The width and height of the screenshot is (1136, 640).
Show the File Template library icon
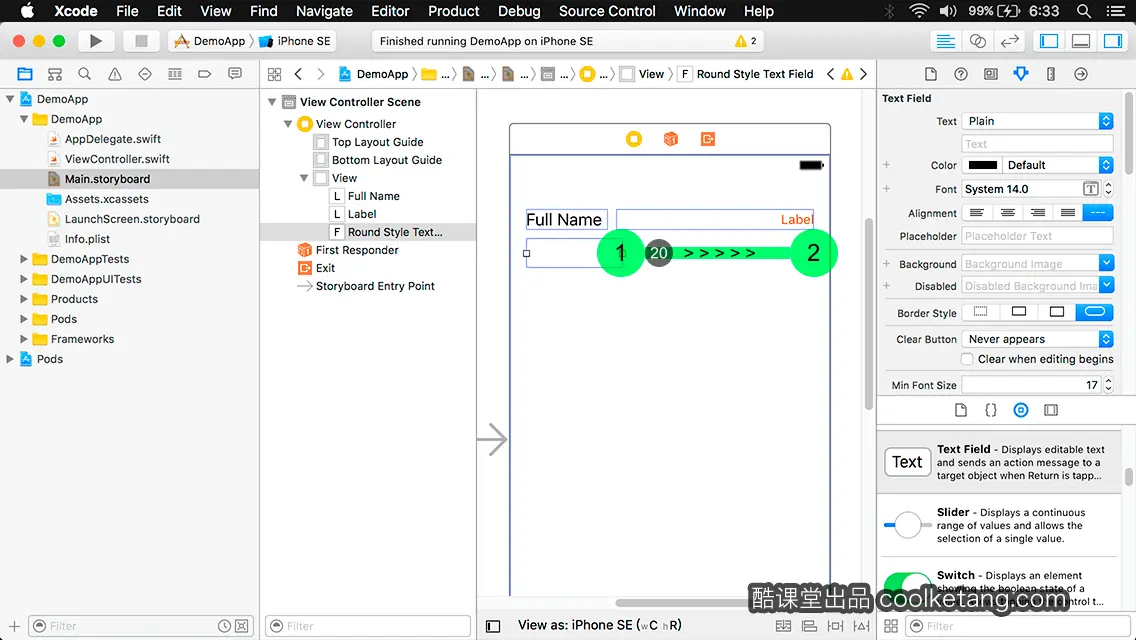961,410
